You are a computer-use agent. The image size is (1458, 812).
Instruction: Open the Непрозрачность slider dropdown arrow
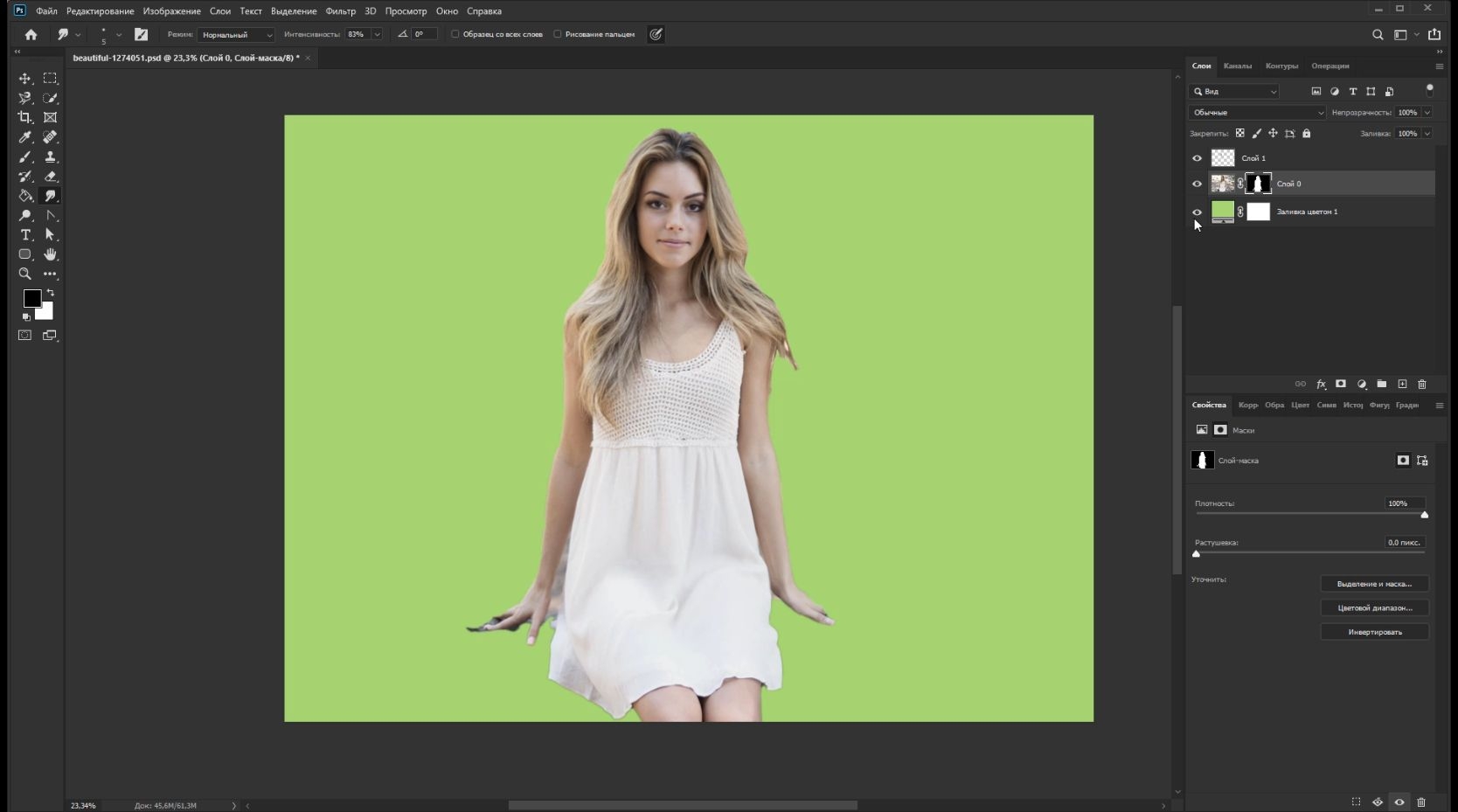click(x=1427, y=113)
